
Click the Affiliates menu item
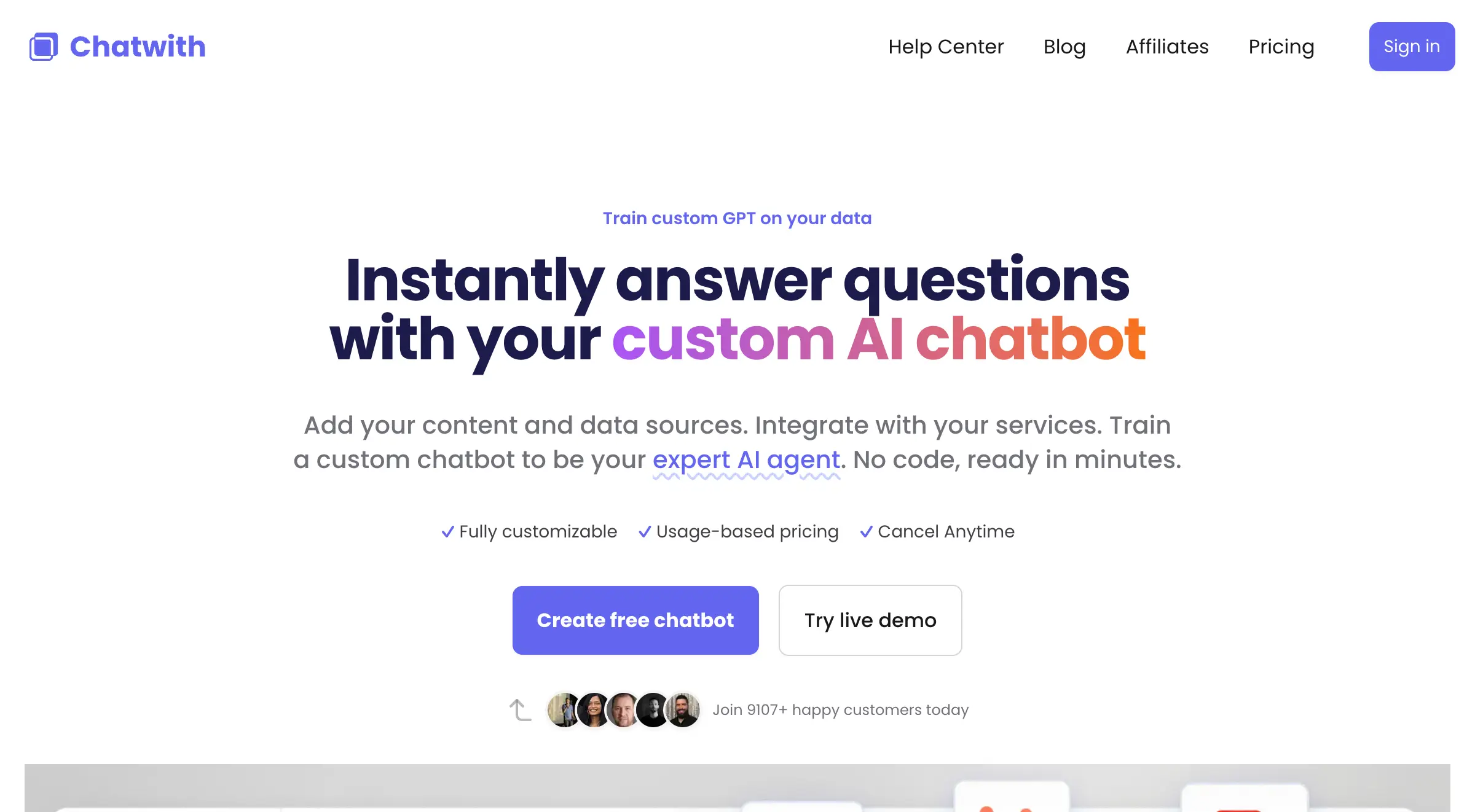pyautogui.click(x=1167, y=46)
